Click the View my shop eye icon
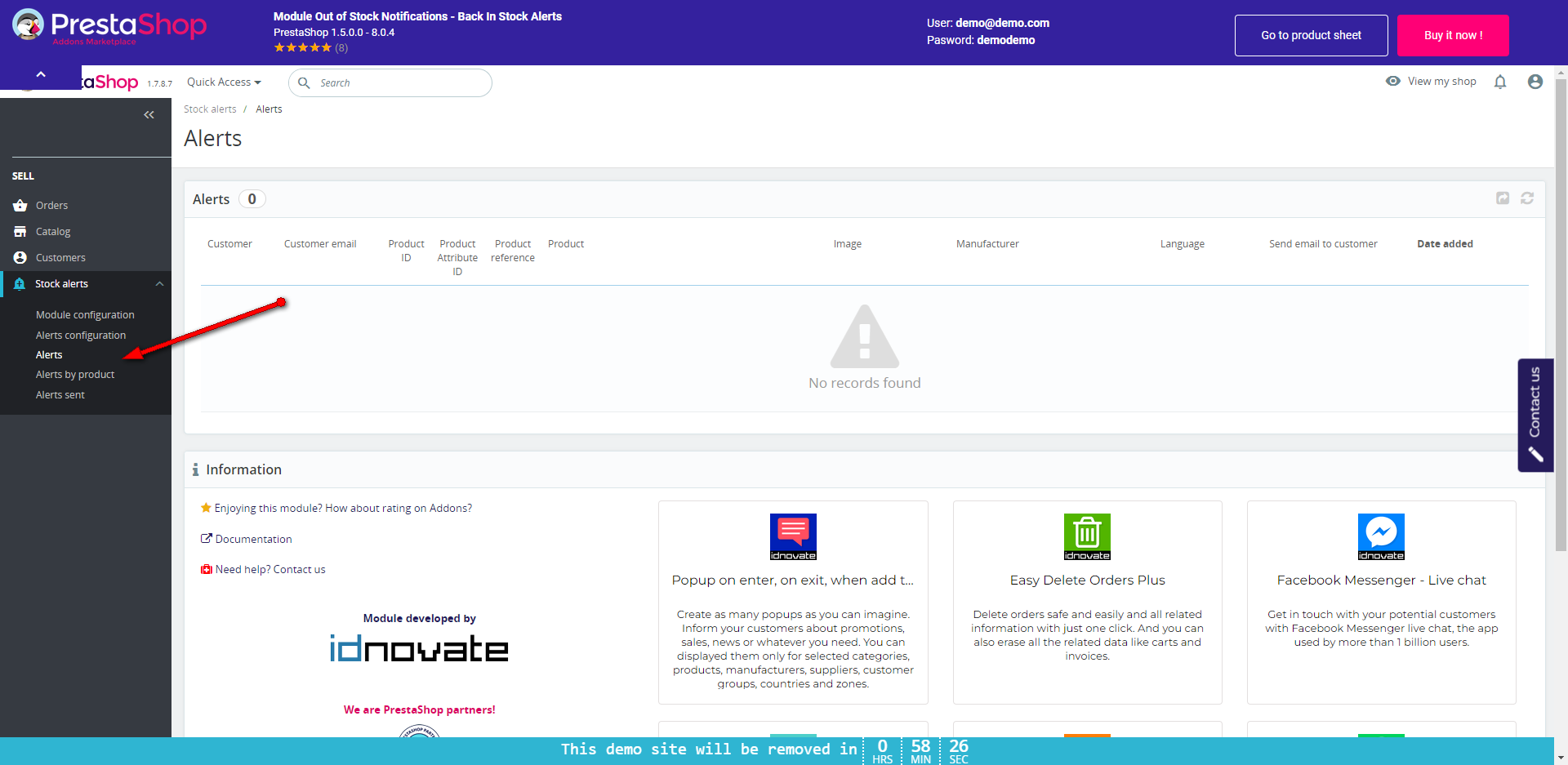Viewport: 1568px width, 765px height. pyautogui.click(x=1393, y=82)
